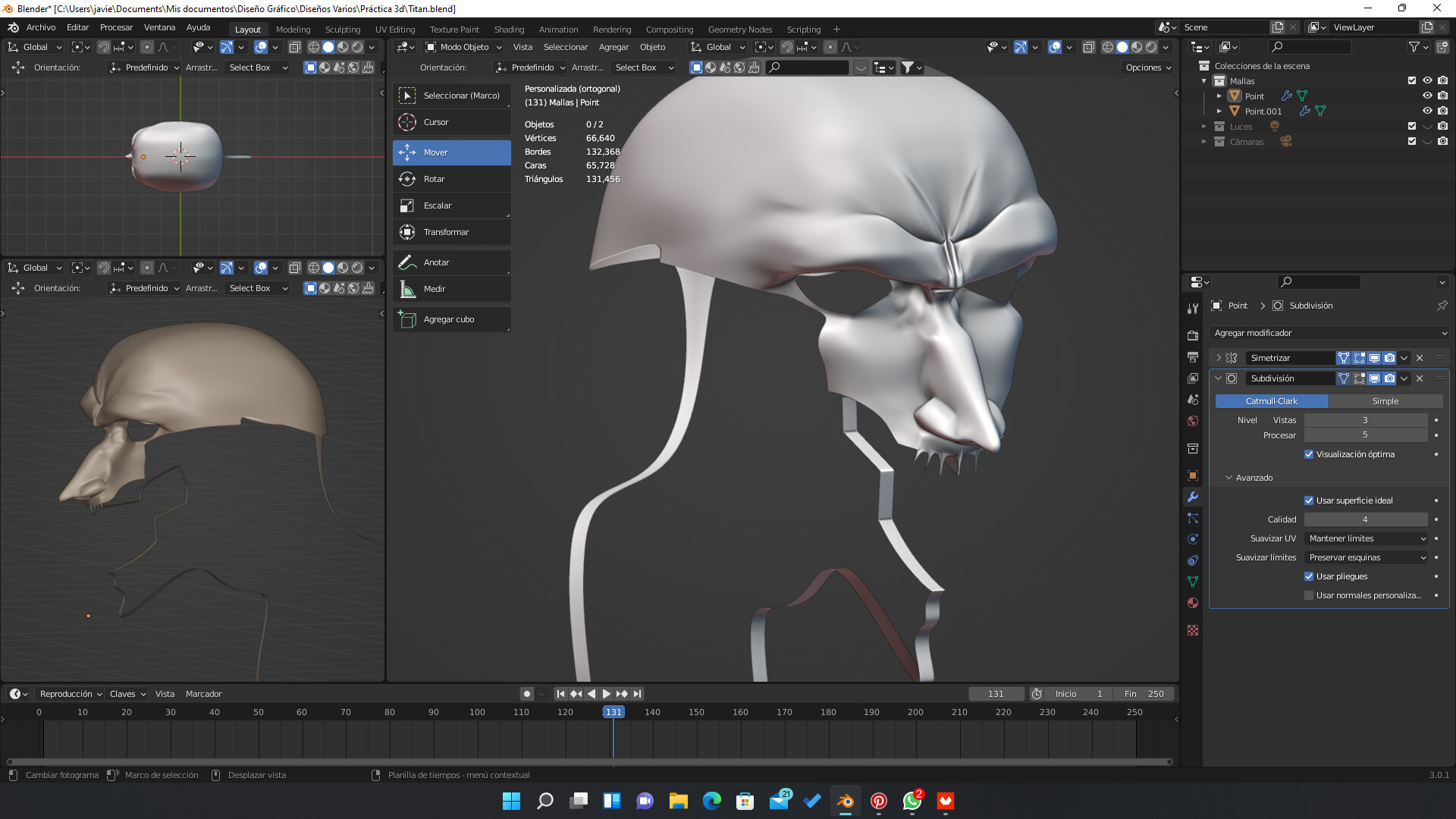Jump to the end frame

638,694
